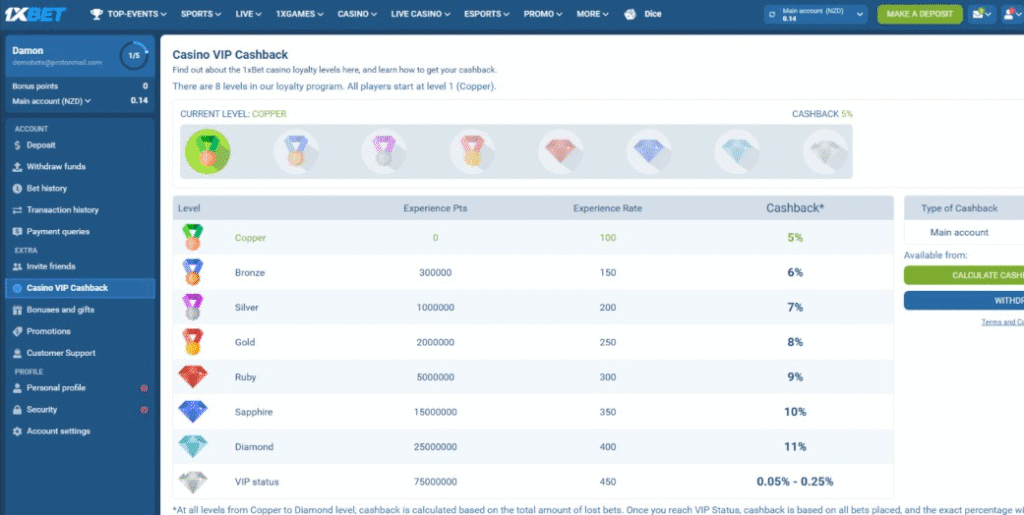1024x515 pixels.
Task: Click the 1/5 profile progress circle
Action: click(x=133, y=55)
